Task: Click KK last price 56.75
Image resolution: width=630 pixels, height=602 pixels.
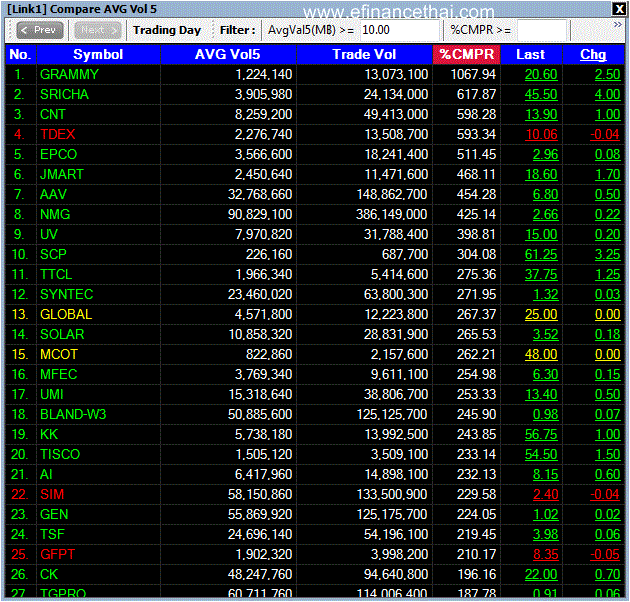Action: (x=541, y=434)
